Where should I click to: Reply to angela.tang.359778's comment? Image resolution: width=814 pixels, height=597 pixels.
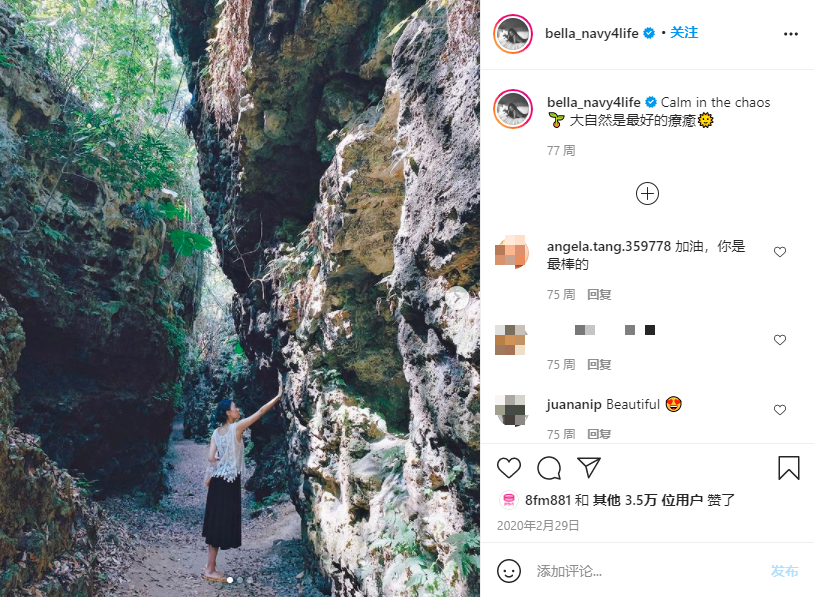pyautogui.click(x=599, y=295)
